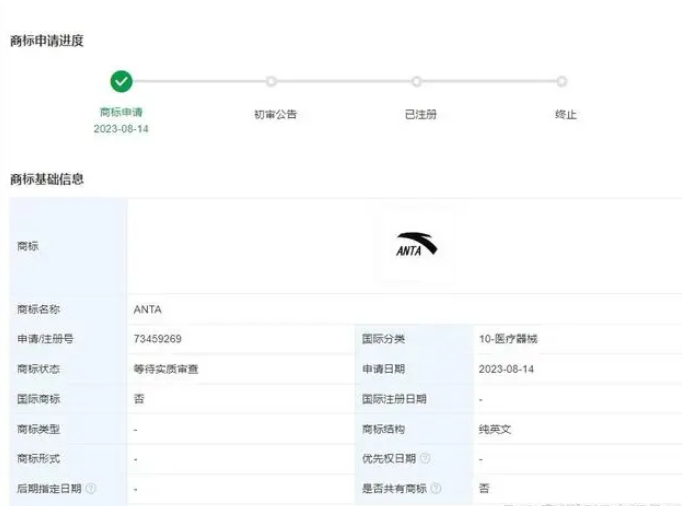The width and height of the screenshot is (682, 506).
Task: Click help icon next to 优先权日期
Action: click(425, 458)
